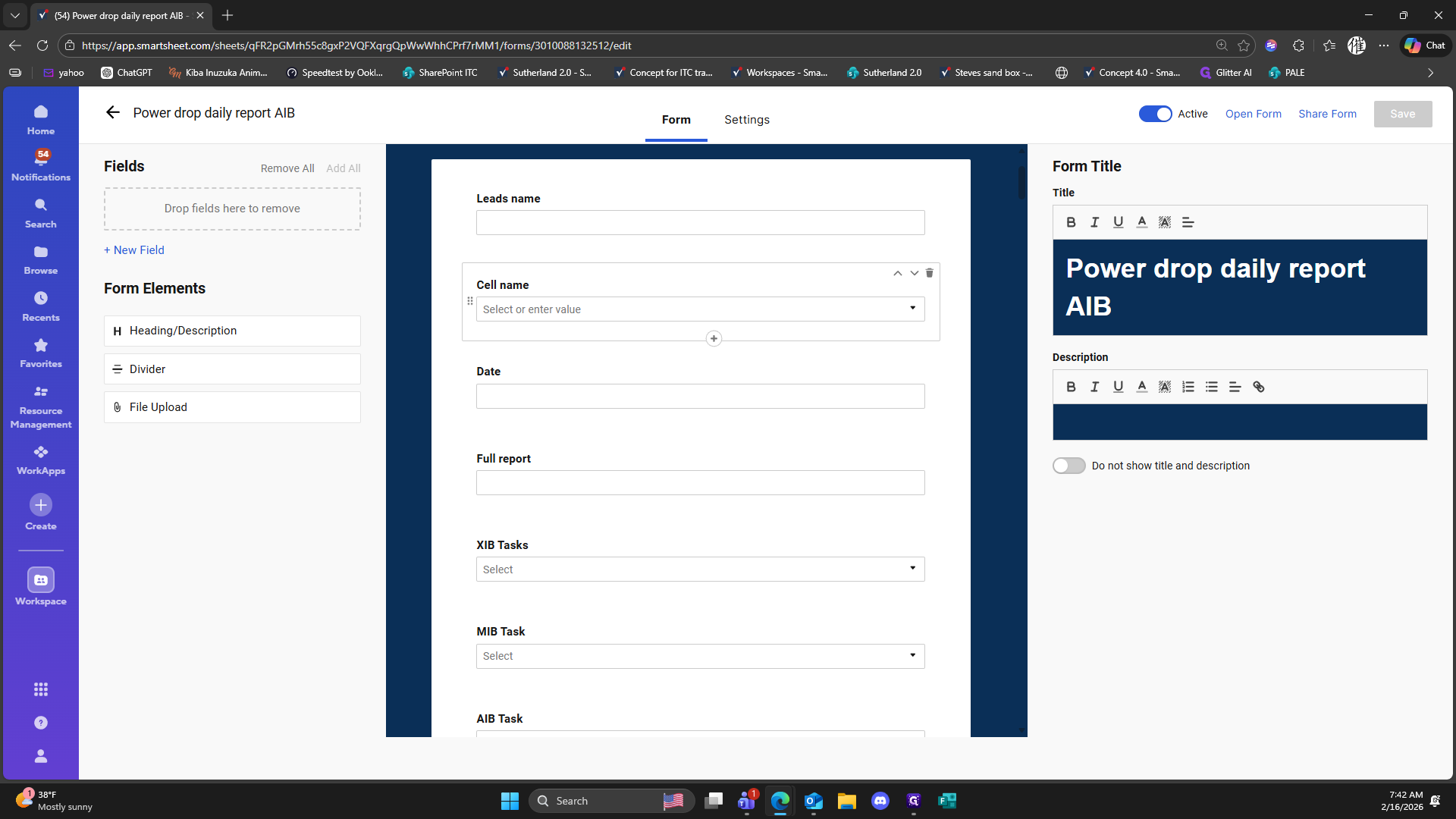Viewport: 1456px width, 819px height.
Task: Insert link in Description toolbar
Action: pyautogui.click(x=1259, y=387)
